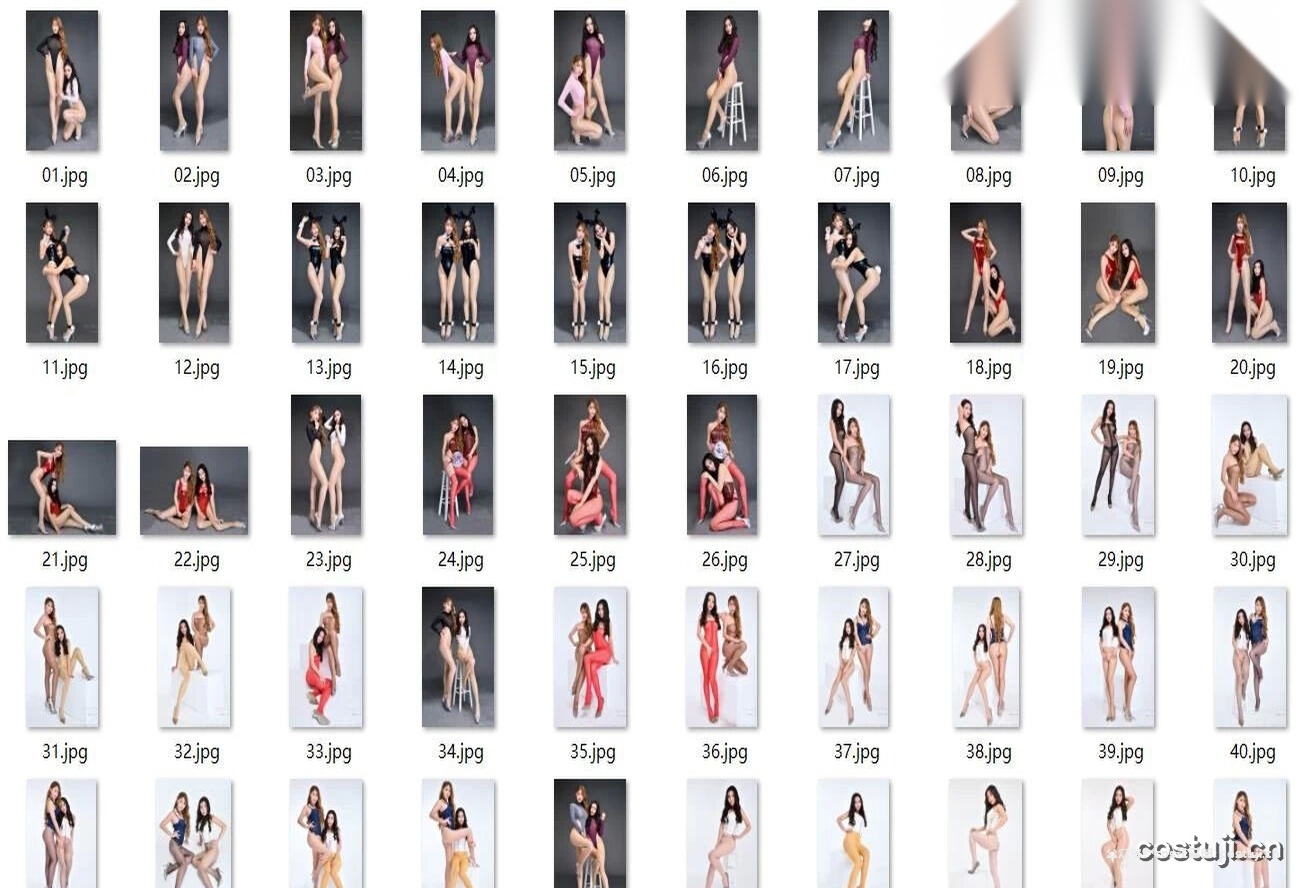Select the 14.jpg thumbnail
The width and height of the screenshot is (1306, 888).
(x=457, y=273)
